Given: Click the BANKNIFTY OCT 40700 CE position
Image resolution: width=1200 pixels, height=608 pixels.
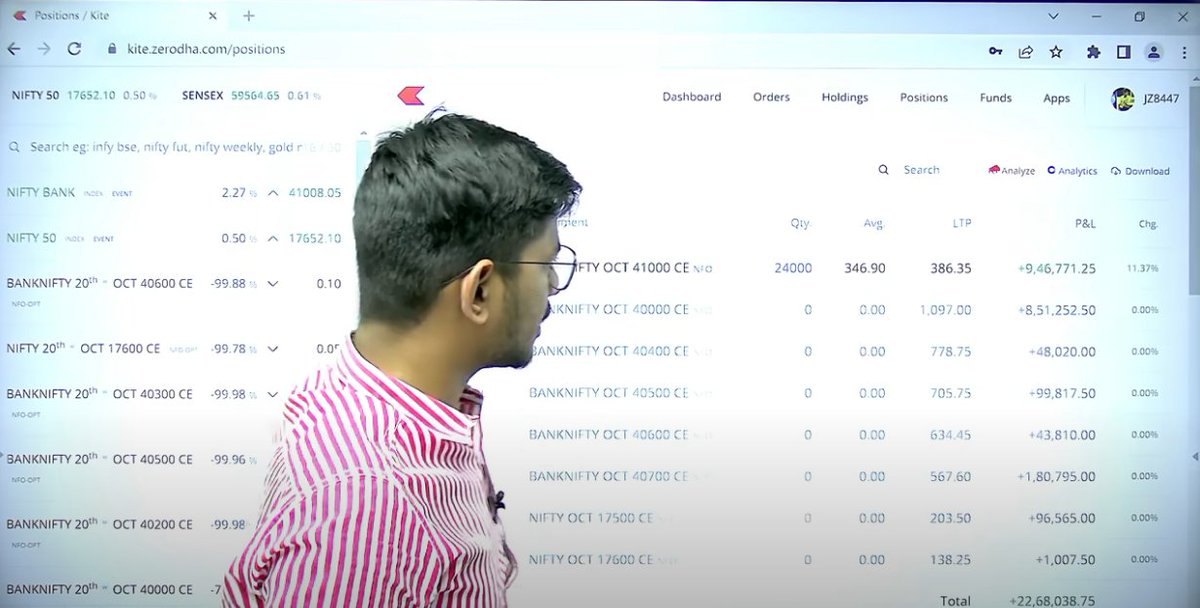Looking at the screenshot, I should click(x=609, y=477).
